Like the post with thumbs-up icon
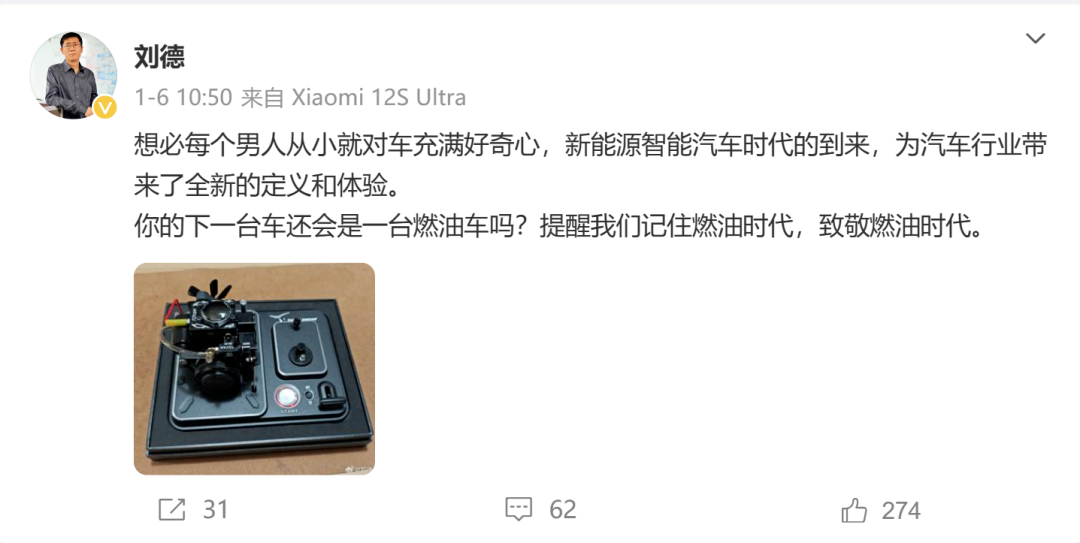This screenshot has height=543, width=1080. (x=854, y=511)
